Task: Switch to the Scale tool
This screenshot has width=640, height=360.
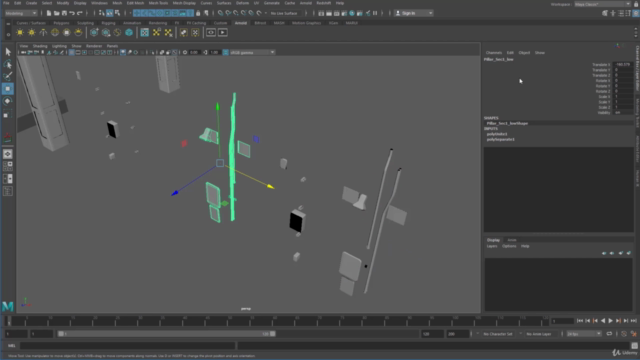Action: [x=8, y=114]
